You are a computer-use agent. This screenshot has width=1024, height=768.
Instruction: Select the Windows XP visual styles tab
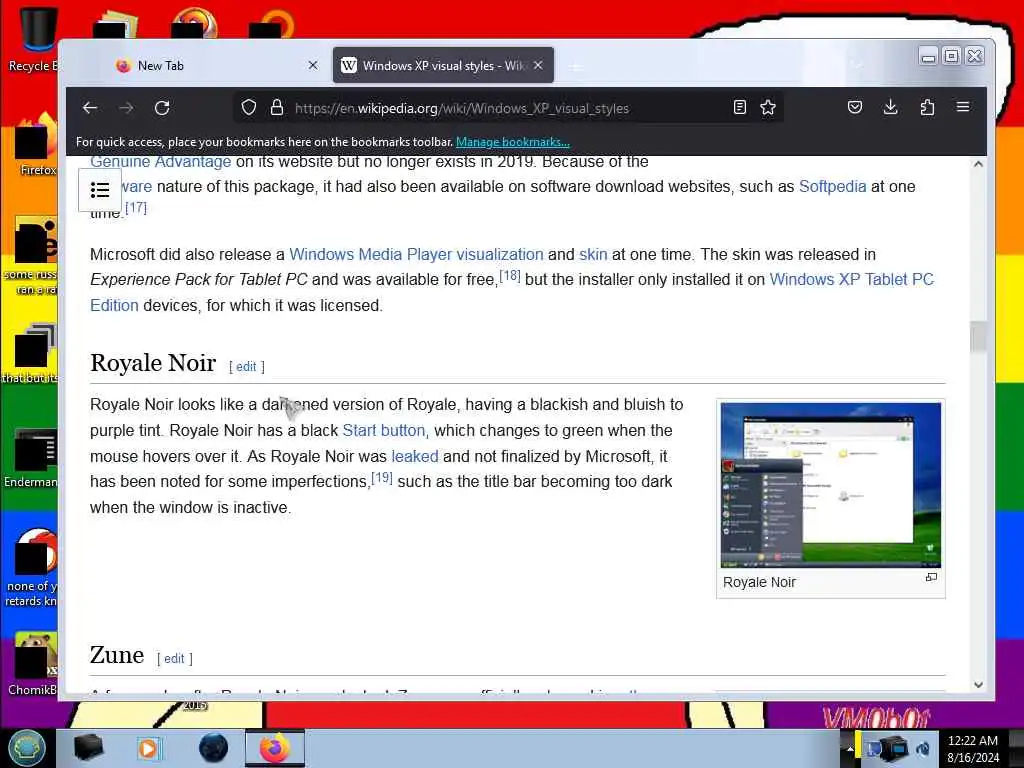point(434,65)
